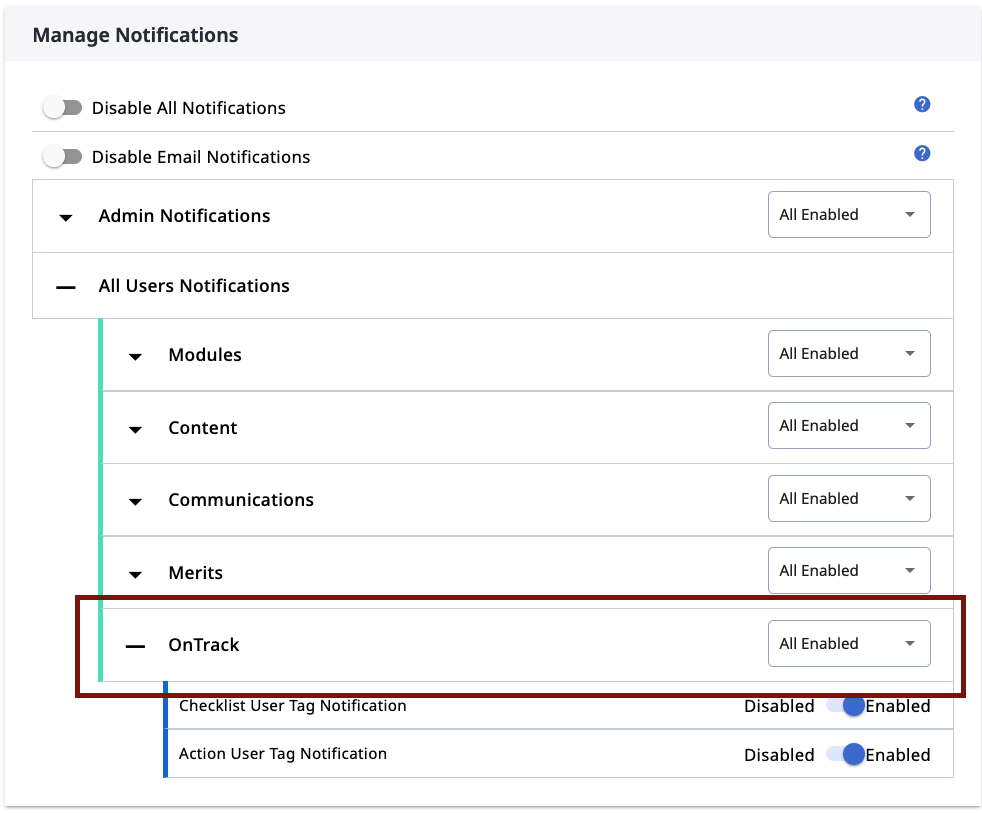Click the Action User Tag Notification label
The width and height of the screenshot is (982, 813).
tap(282, 754)
